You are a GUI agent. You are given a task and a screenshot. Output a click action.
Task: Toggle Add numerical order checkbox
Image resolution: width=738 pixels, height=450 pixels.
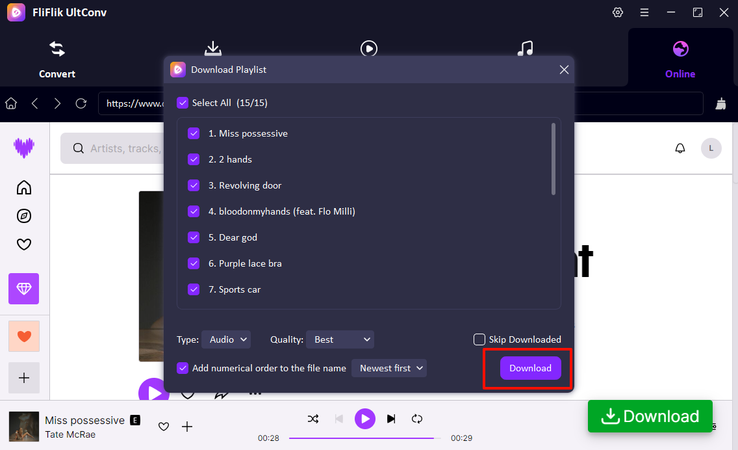click(183, 368)
